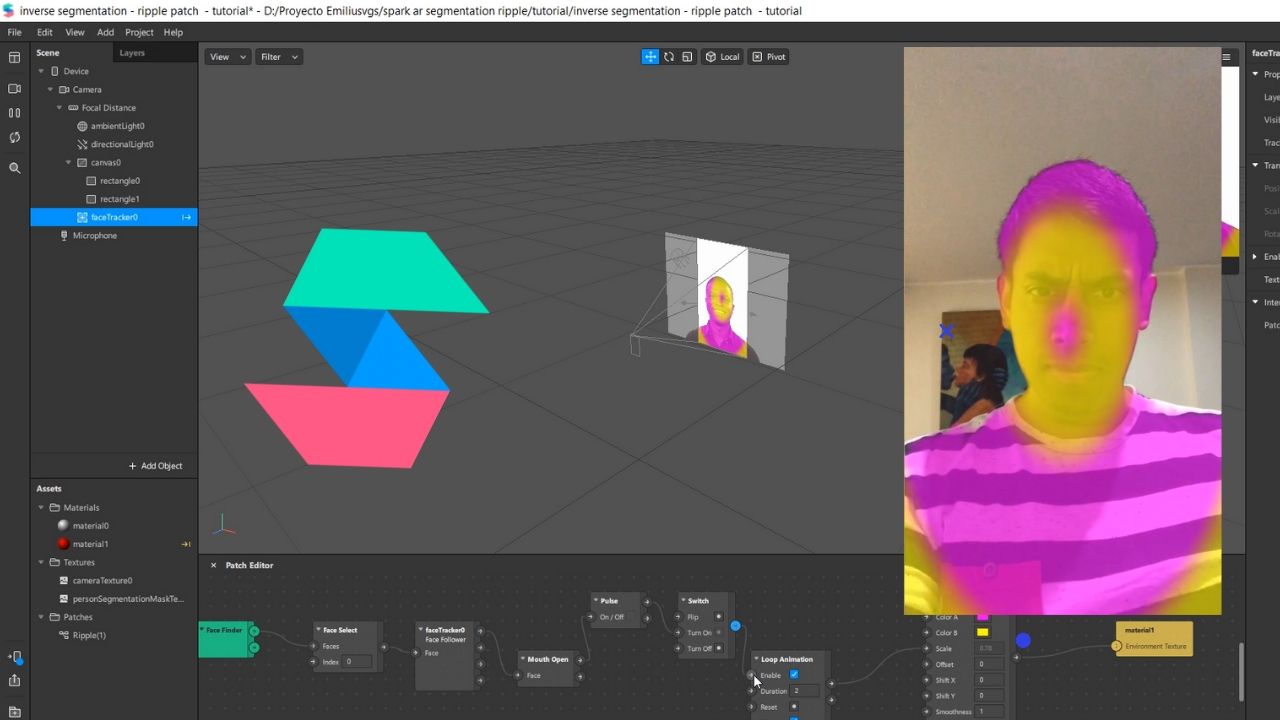Open the video/camera panel icon in the left sidebar
The height and width of the screenshot is (720, 1280).
[x=14, y=89]
